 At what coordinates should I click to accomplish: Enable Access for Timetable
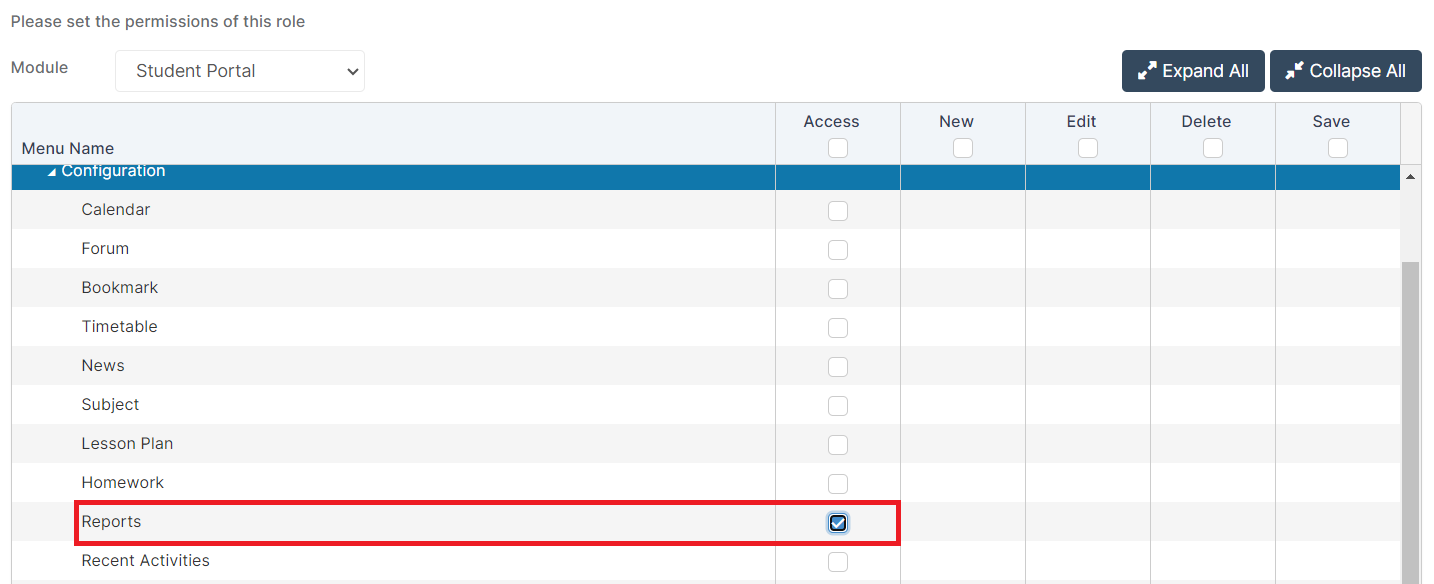point(838,328)
